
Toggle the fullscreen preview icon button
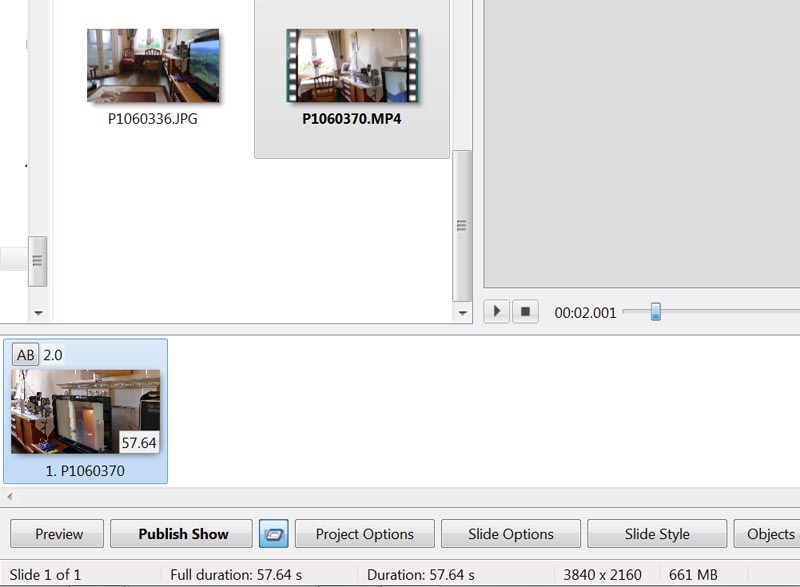click(x=273, y=534)
